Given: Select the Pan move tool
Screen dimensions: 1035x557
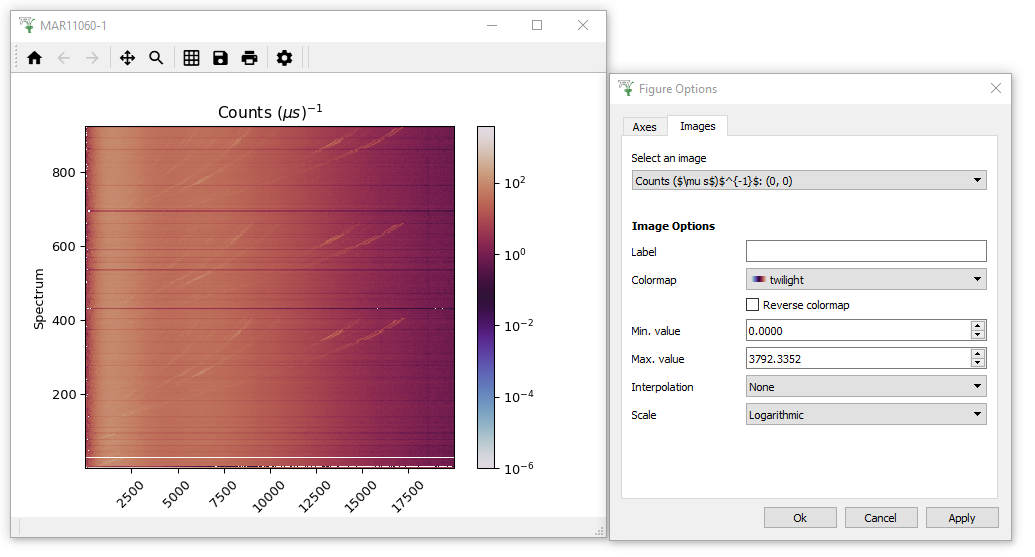Looking at the screenshot, I should 127,58.
